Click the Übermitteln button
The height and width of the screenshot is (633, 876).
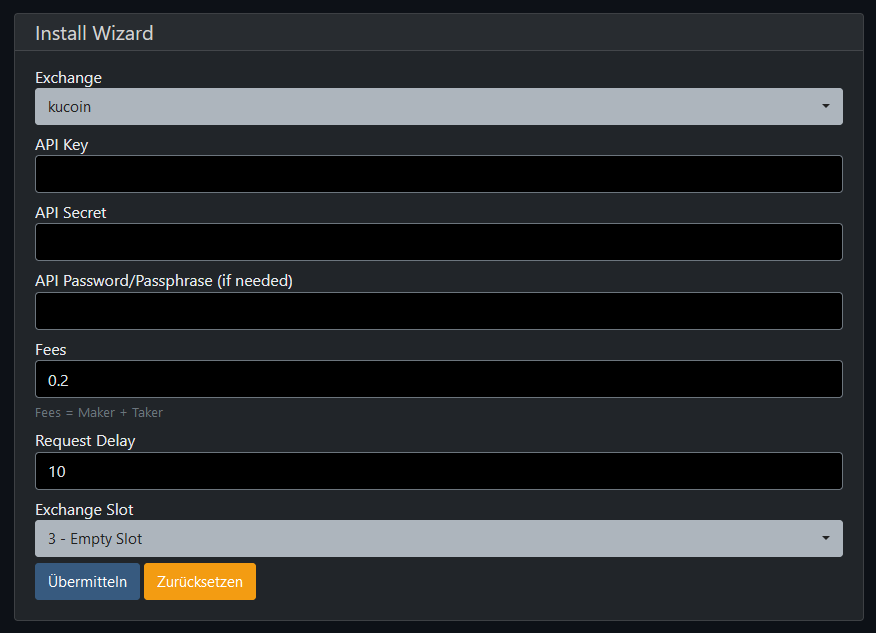[87, 581]
